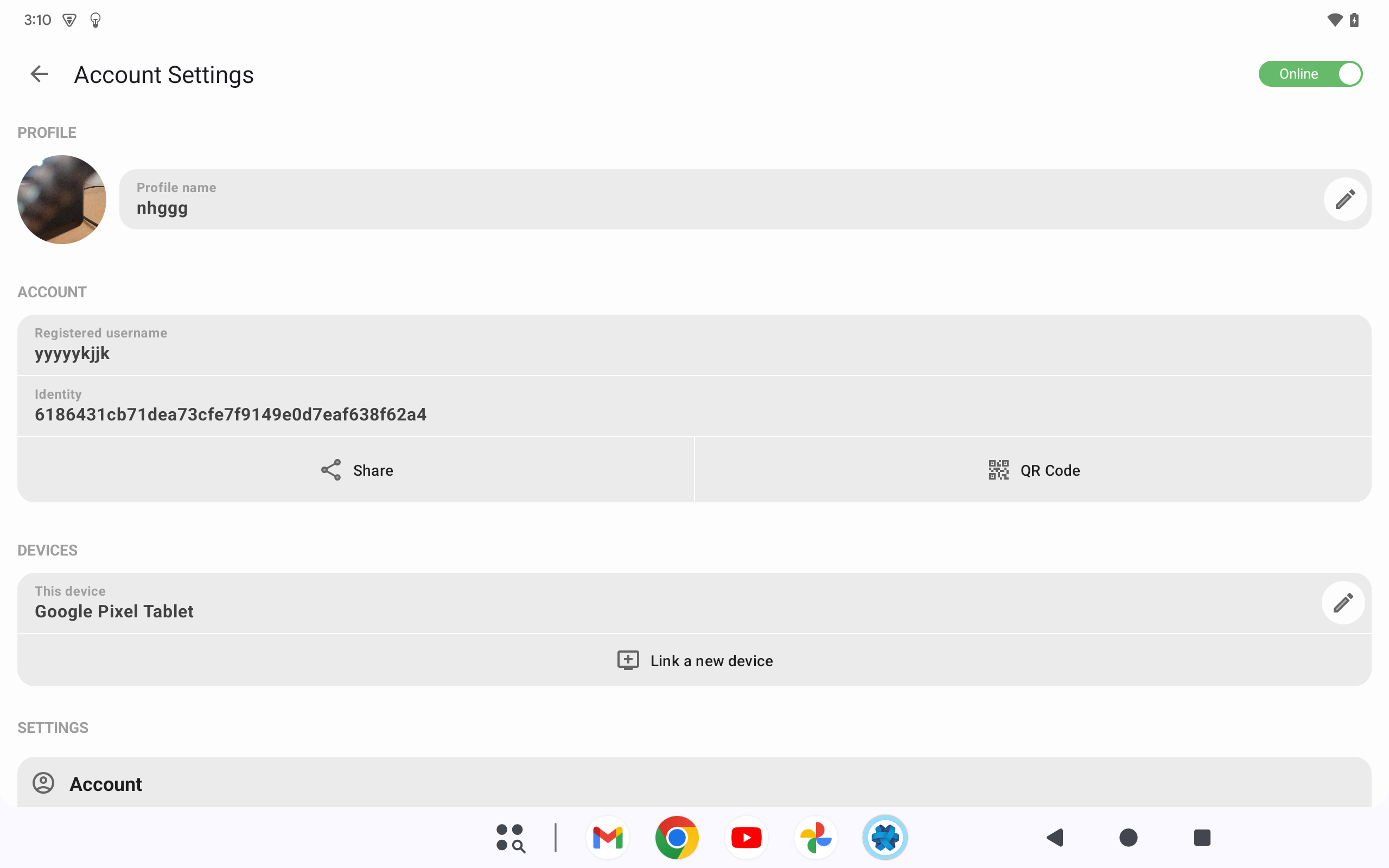Open the Account settings entry
This screenshot has height=868, width=1389.
click(x=694, y=783)
